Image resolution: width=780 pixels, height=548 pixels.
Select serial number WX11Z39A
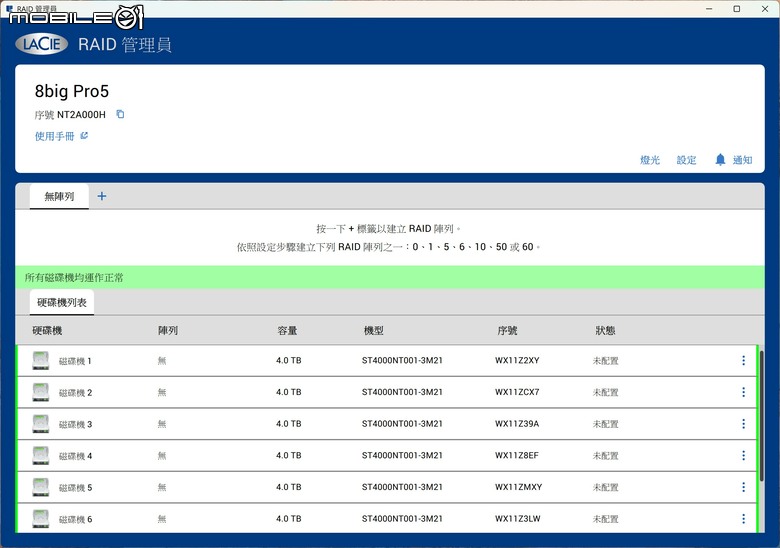point(517,424)
